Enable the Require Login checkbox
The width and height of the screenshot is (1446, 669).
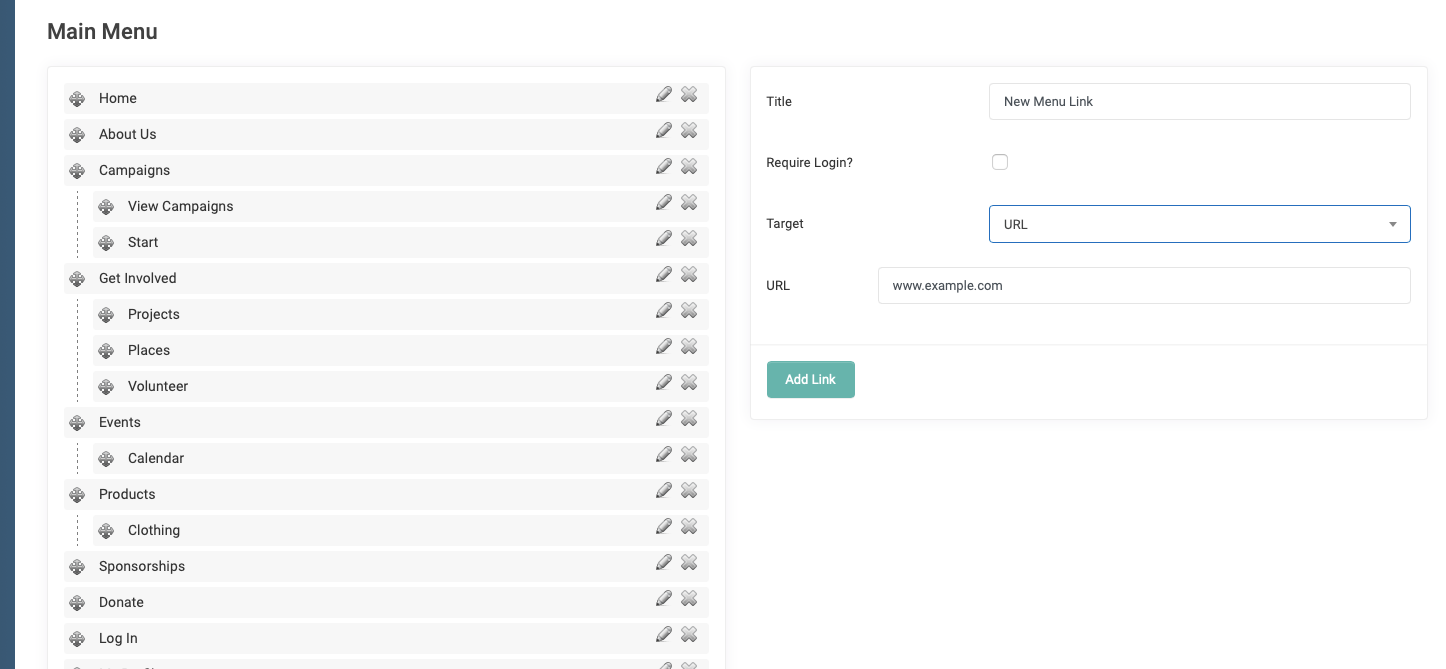point(1000,161)
